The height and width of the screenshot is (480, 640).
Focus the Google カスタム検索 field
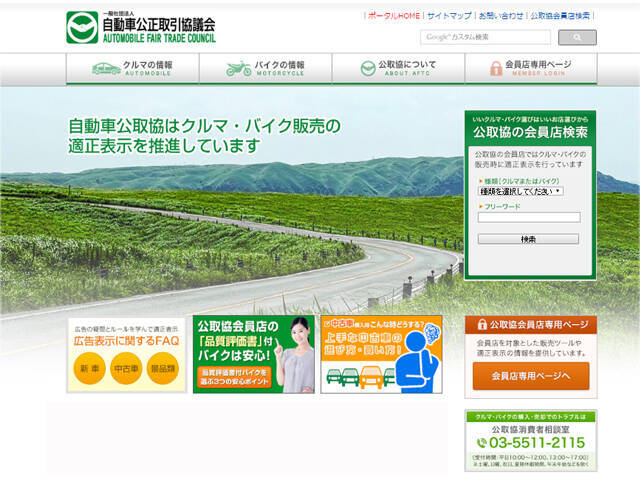pos(485,37)
